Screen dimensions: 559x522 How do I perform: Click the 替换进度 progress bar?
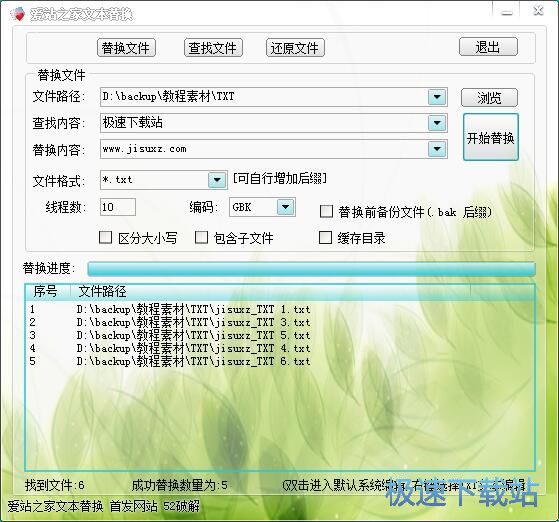click(x=311, y=269)
